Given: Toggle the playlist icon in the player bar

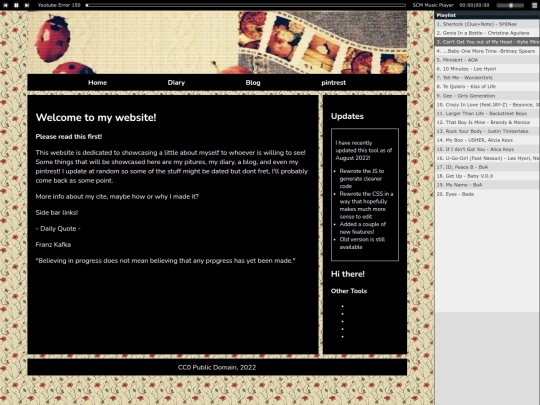Looking at the screenshot, I should coord(534,5).
